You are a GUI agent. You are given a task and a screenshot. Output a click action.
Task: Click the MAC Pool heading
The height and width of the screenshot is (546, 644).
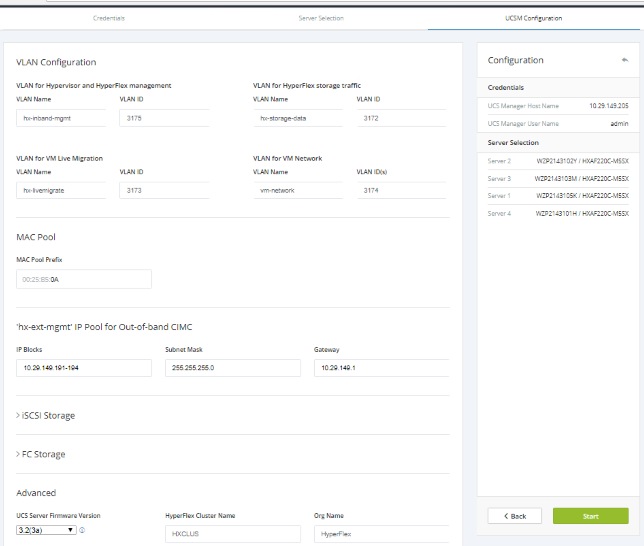pyautogui.click(x=36, y=237)
